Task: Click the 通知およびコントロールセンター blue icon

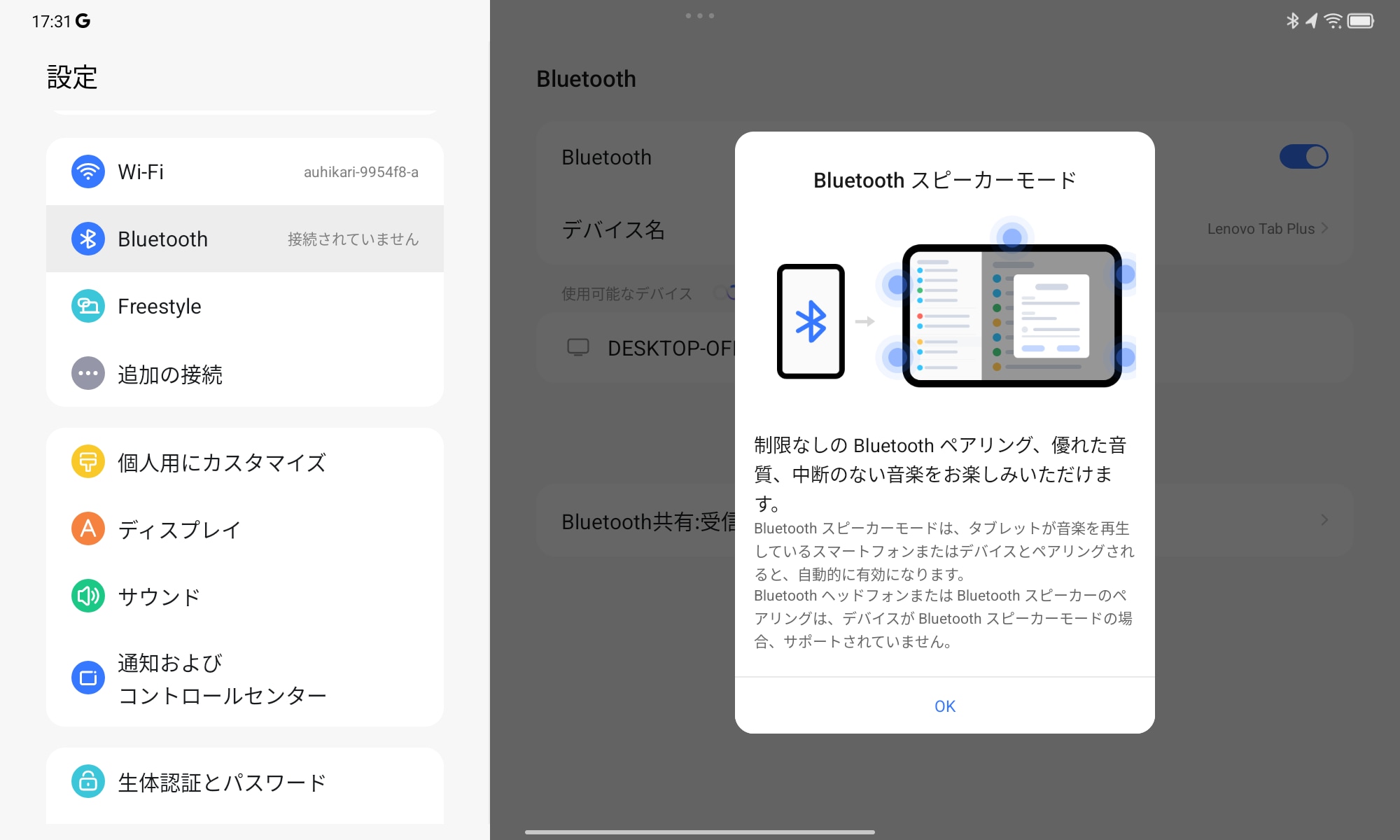Action: point(88,678)
